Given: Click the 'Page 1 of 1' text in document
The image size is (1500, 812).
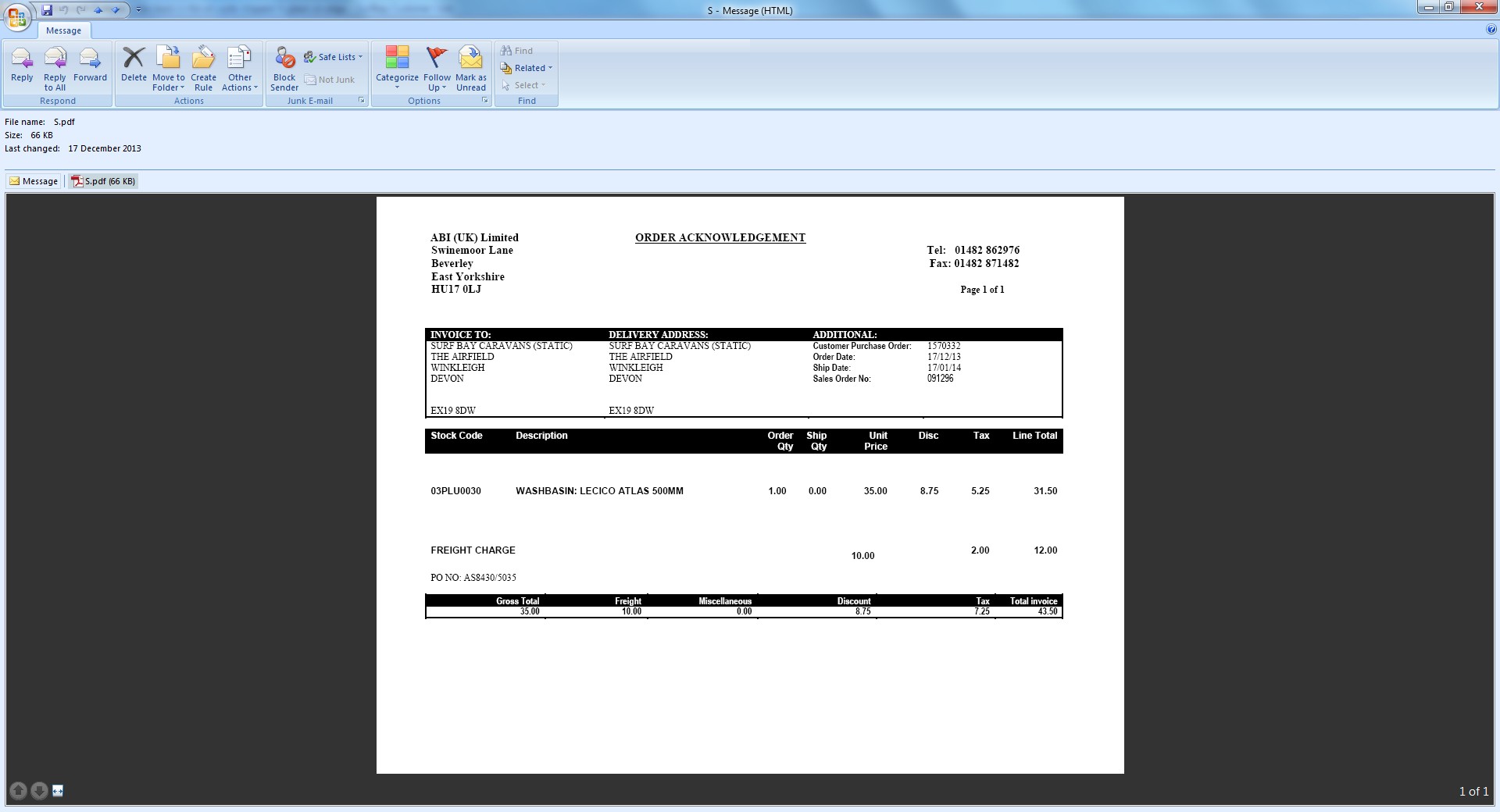Looking at the screenshot, I should point(983,290).
